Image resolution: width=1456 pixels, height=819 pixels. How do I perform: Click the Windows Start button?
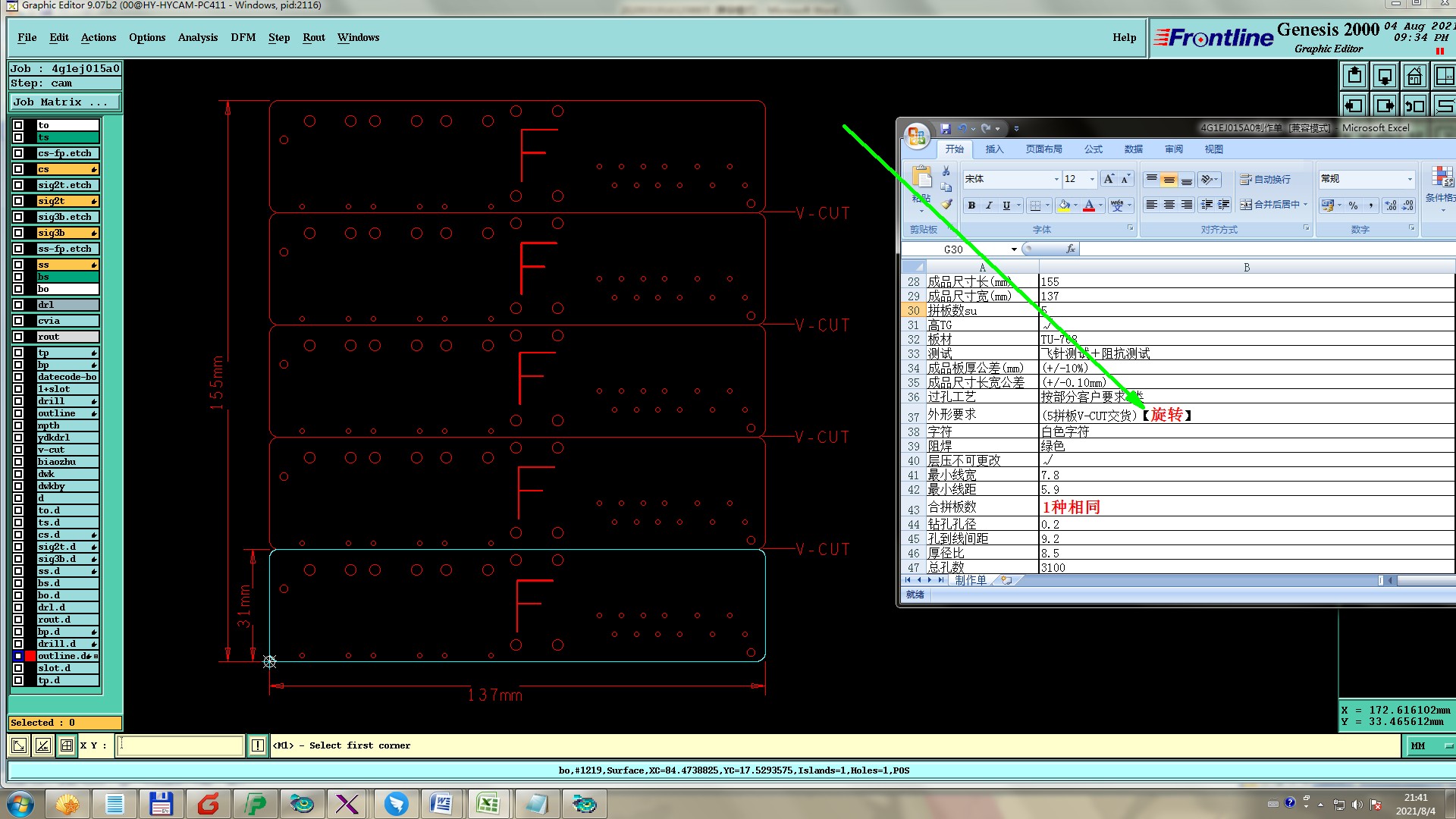20,804
